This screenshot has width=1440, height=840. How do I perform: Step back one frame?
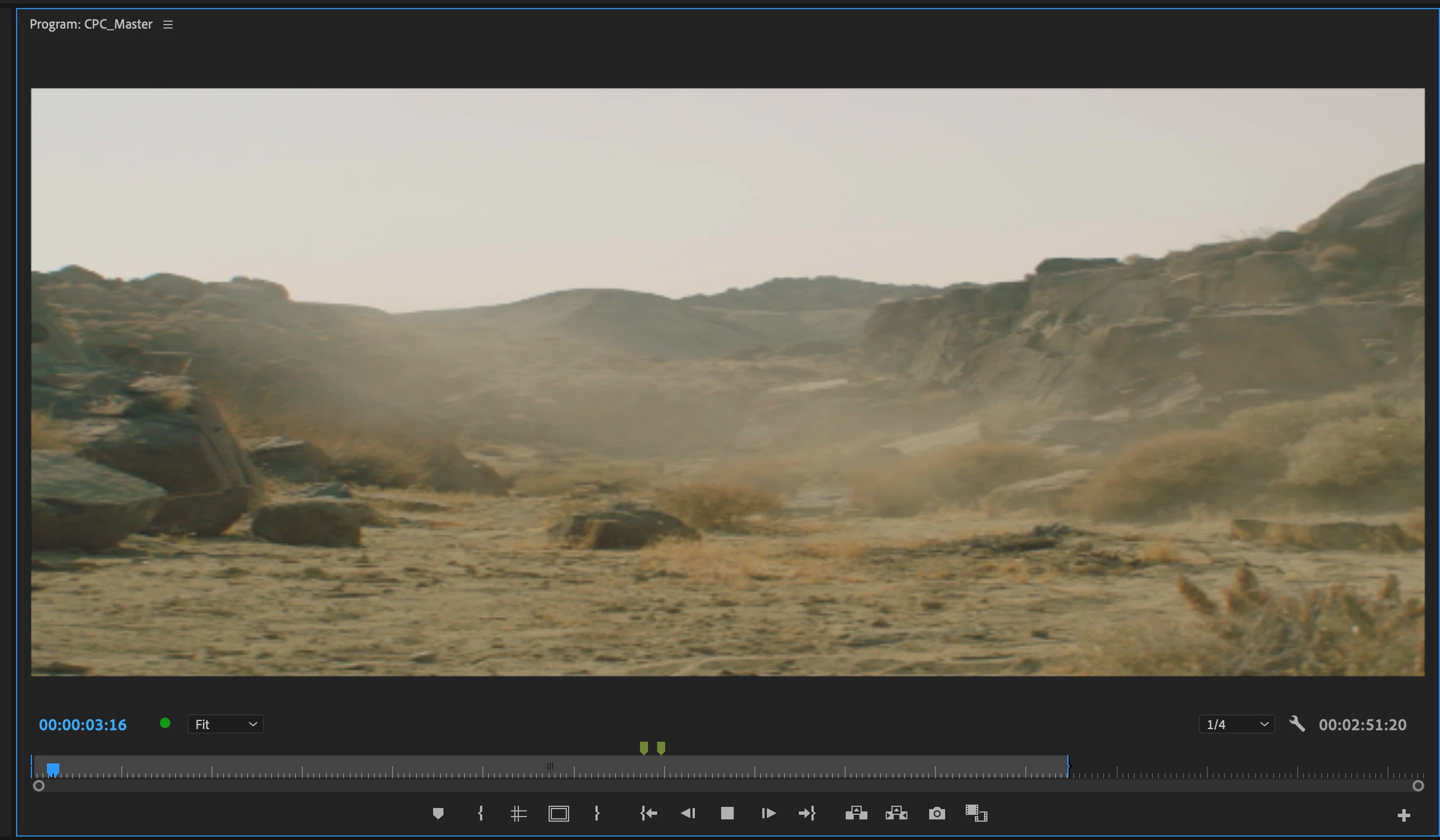(x=688, y=813)
